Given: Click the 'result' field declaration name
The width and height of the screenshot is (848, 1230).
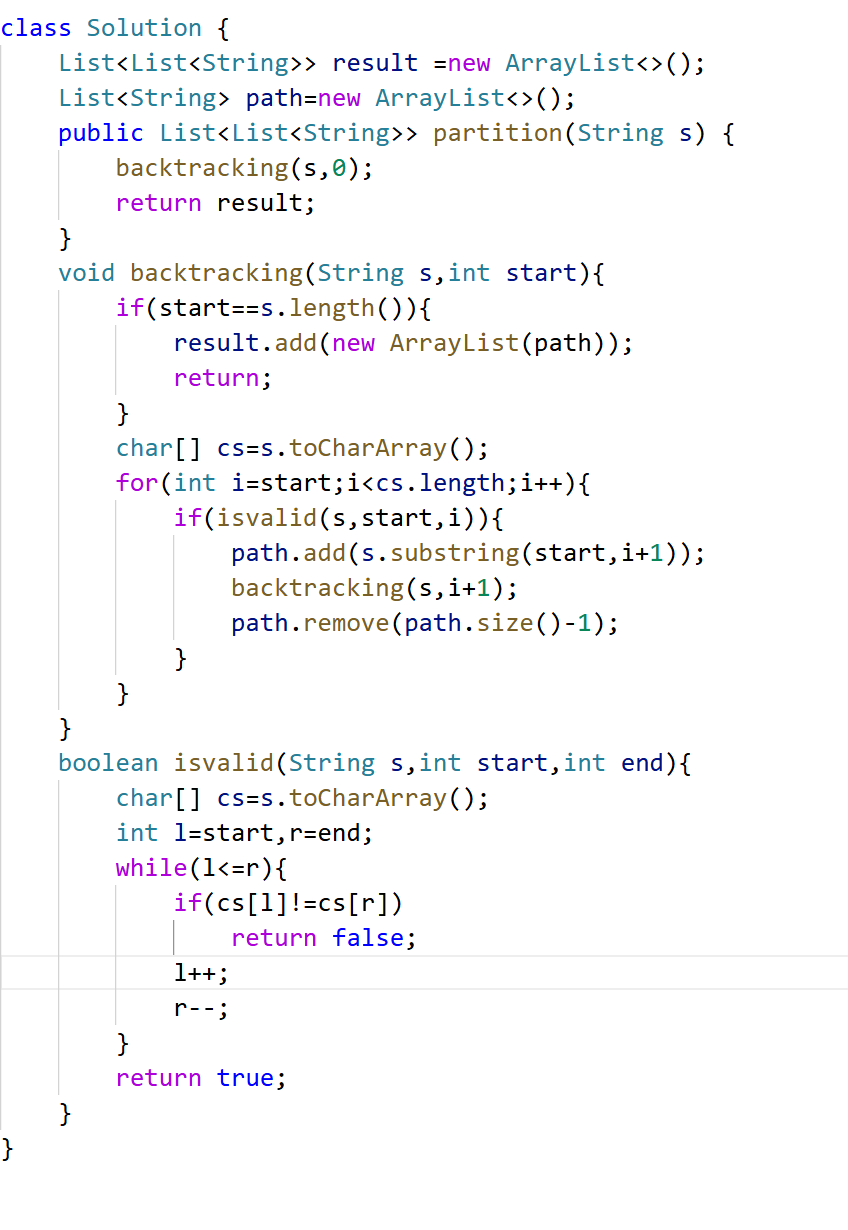Looking at the screenshot, I should 375,63.
